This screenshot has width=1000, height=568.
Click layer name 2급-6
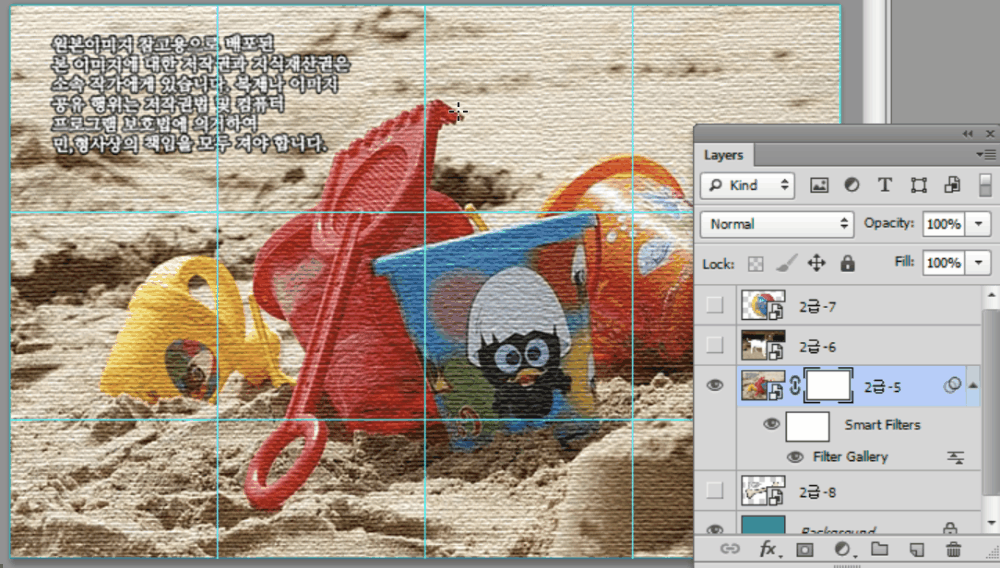(x=817, y=347)
